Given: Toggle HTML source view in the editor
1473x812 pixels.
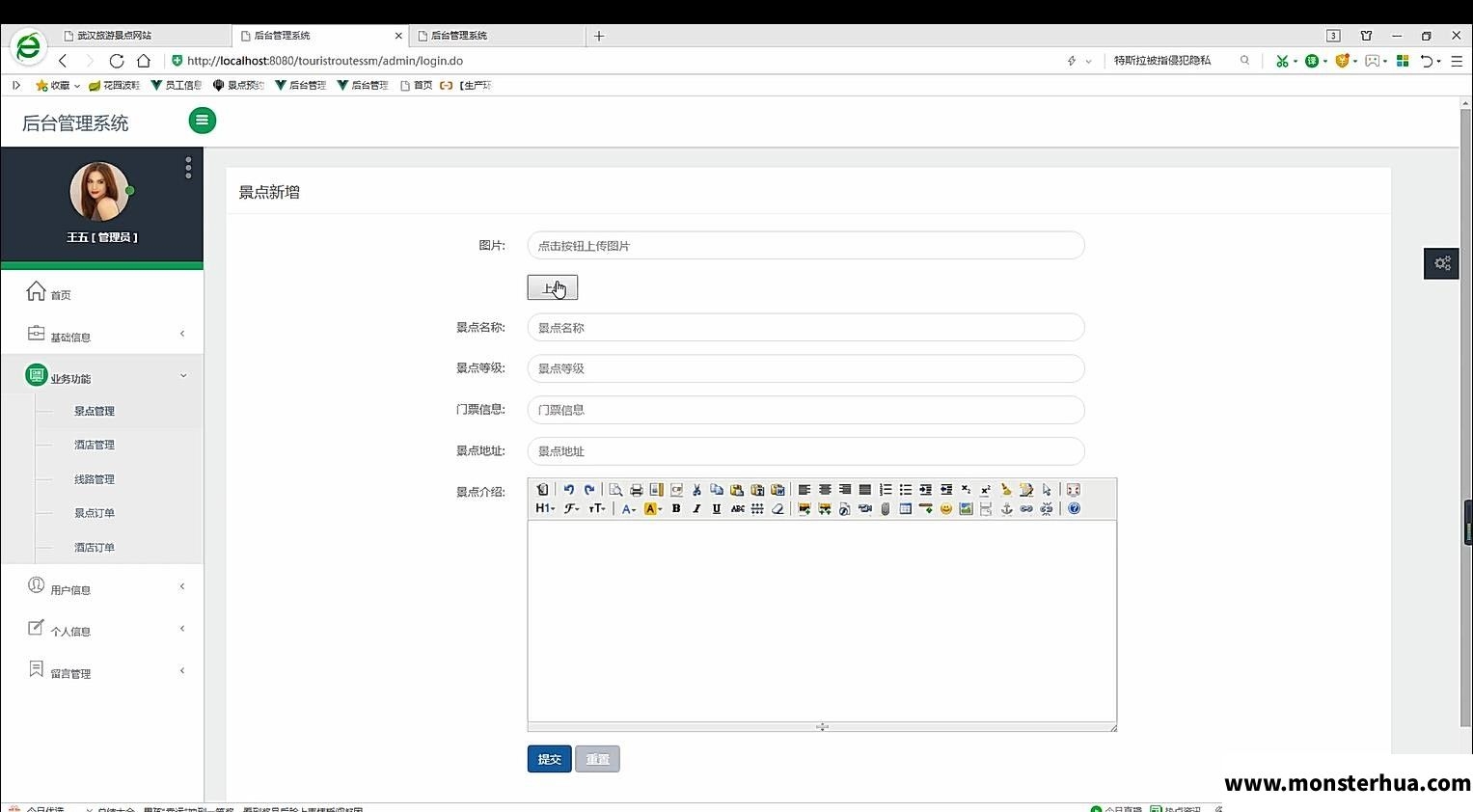Looking at the screenshot, I should [542, 490].
